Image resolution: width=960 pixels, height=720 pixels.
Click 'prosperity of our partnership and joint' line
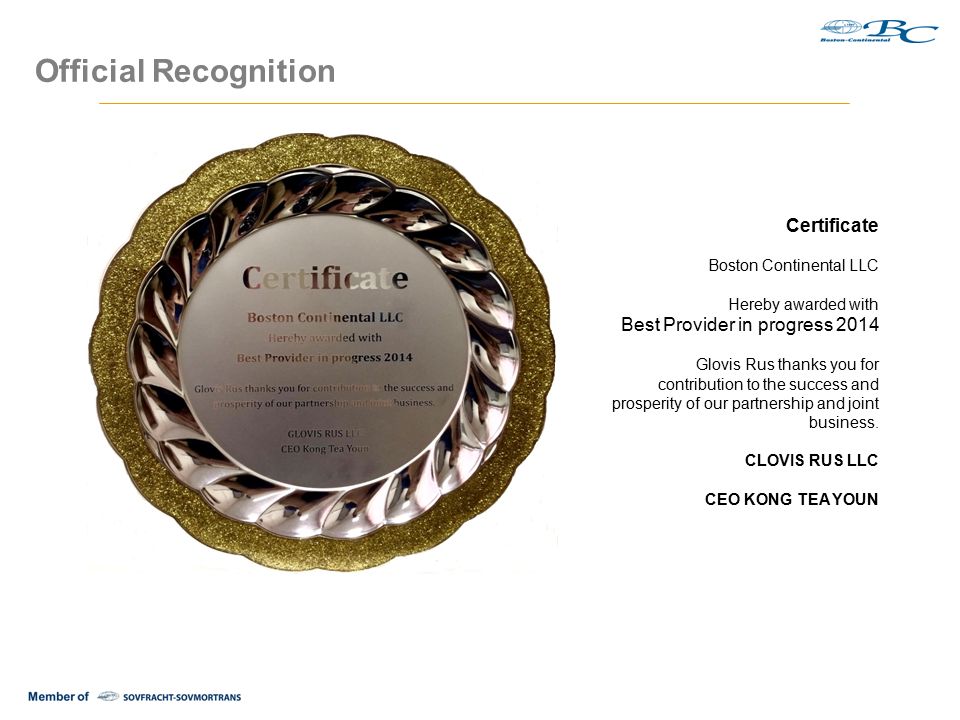point(745,403)
